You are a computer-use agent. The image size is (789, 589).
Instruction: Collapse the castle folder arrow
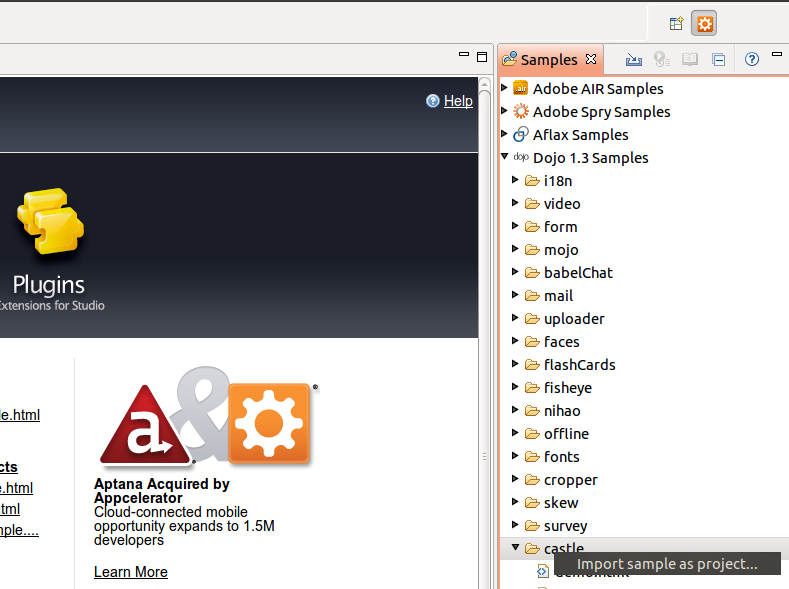[x=515, y=547]
